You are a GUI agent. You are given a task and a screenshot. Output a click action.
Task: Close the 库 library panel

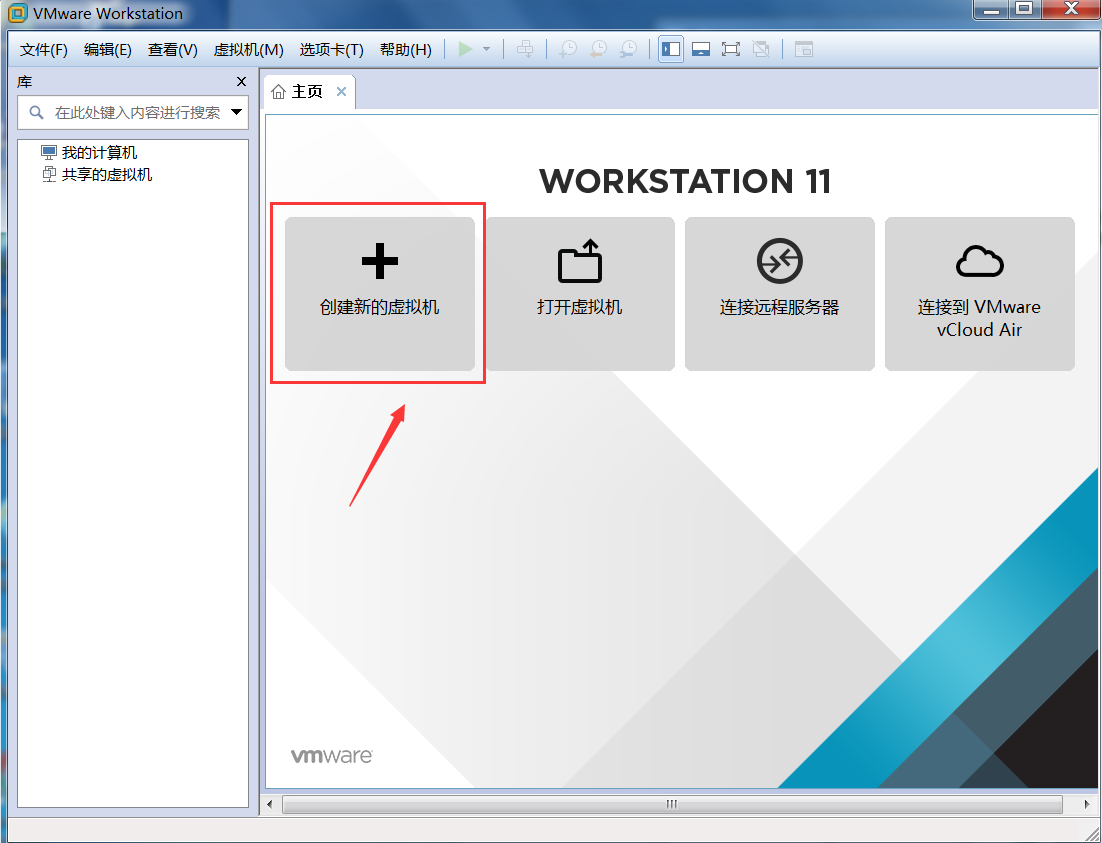coord(242,82)
